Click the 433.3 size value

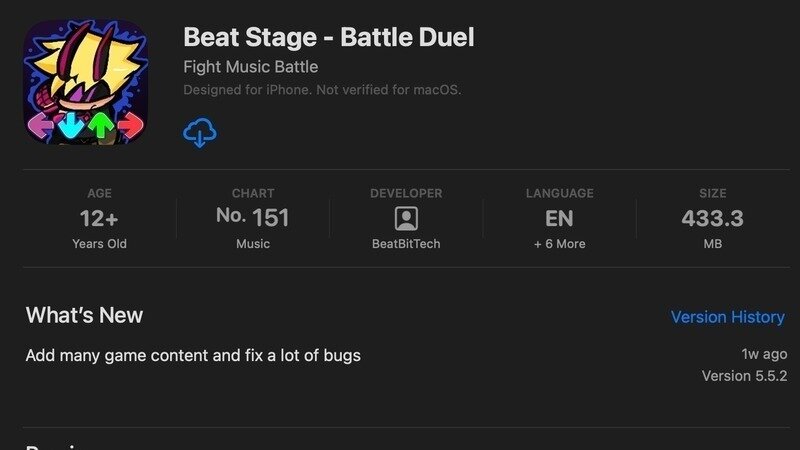click(x=712, y=218)
